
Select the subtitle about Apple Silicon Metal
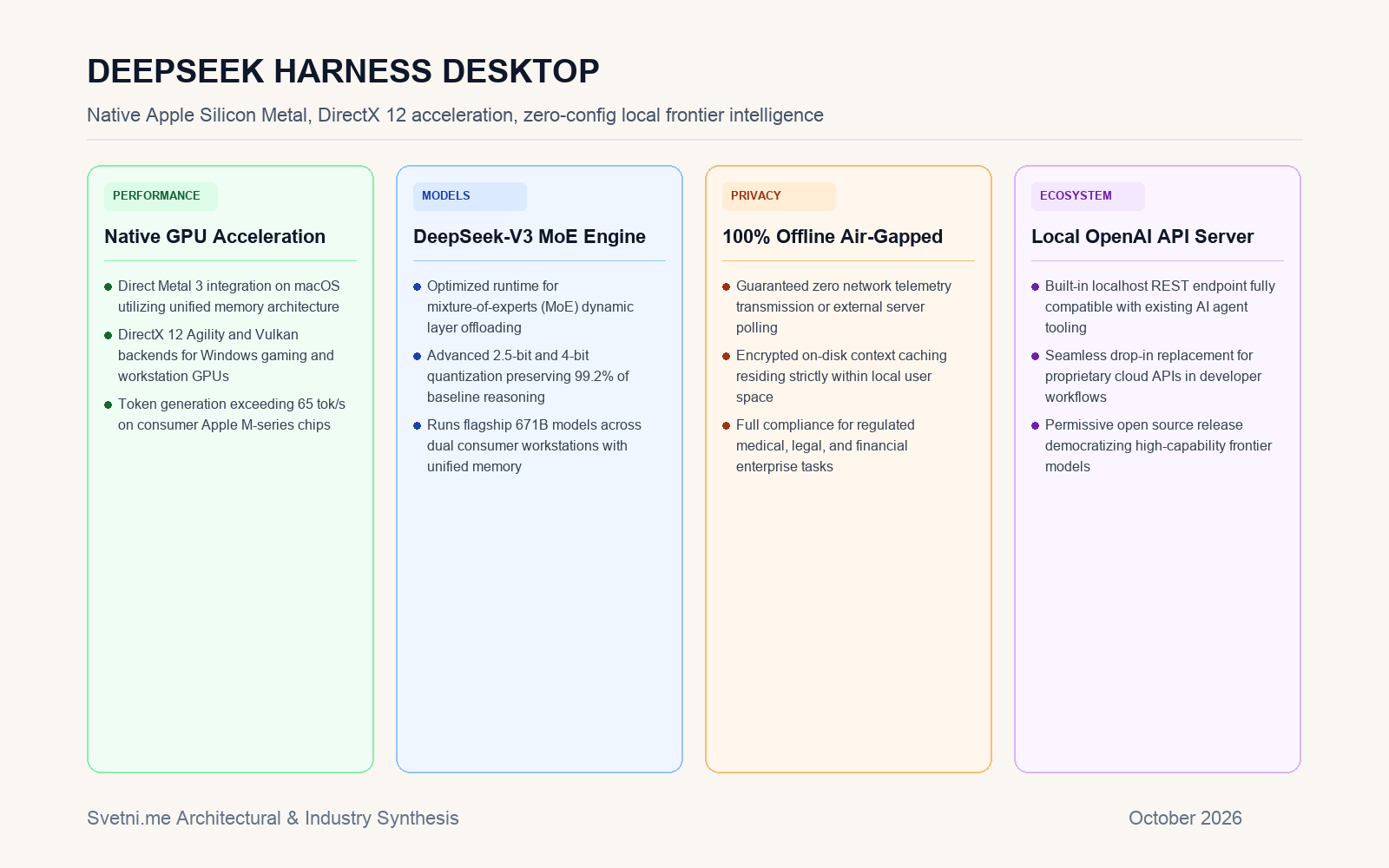(455, 115)
